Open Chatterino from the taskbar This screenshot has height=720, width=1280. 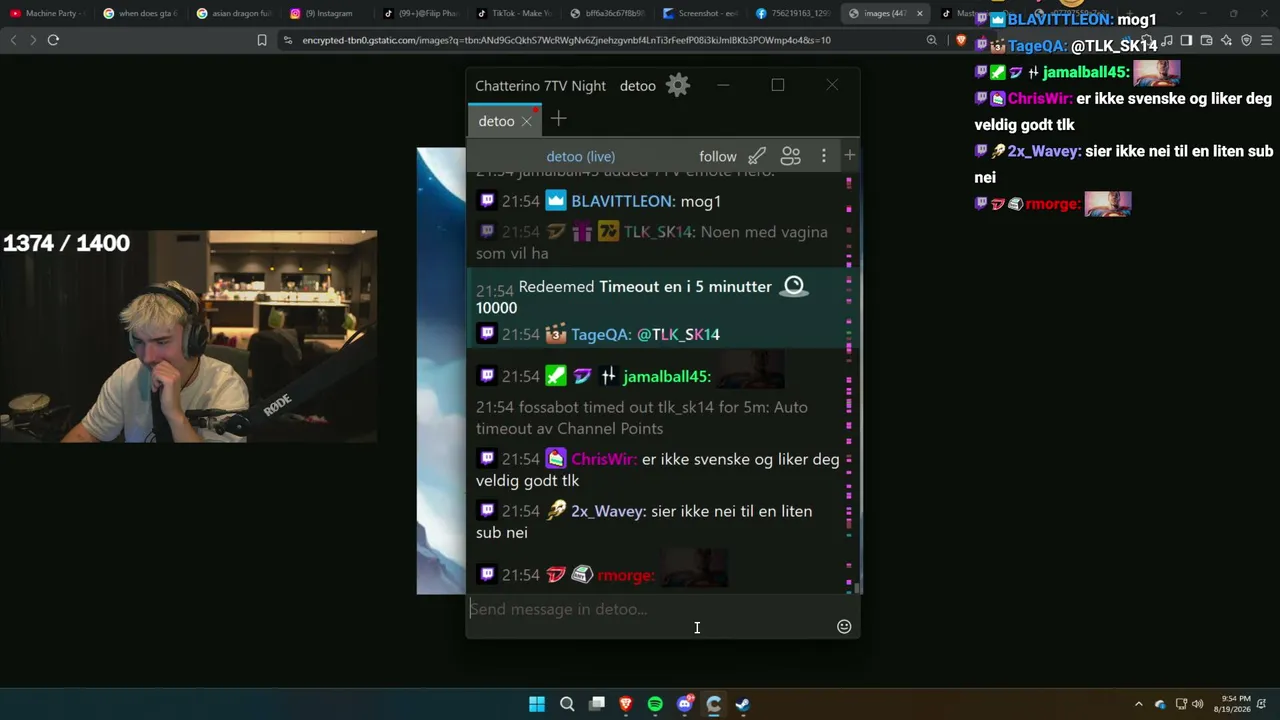coord(713,704)
